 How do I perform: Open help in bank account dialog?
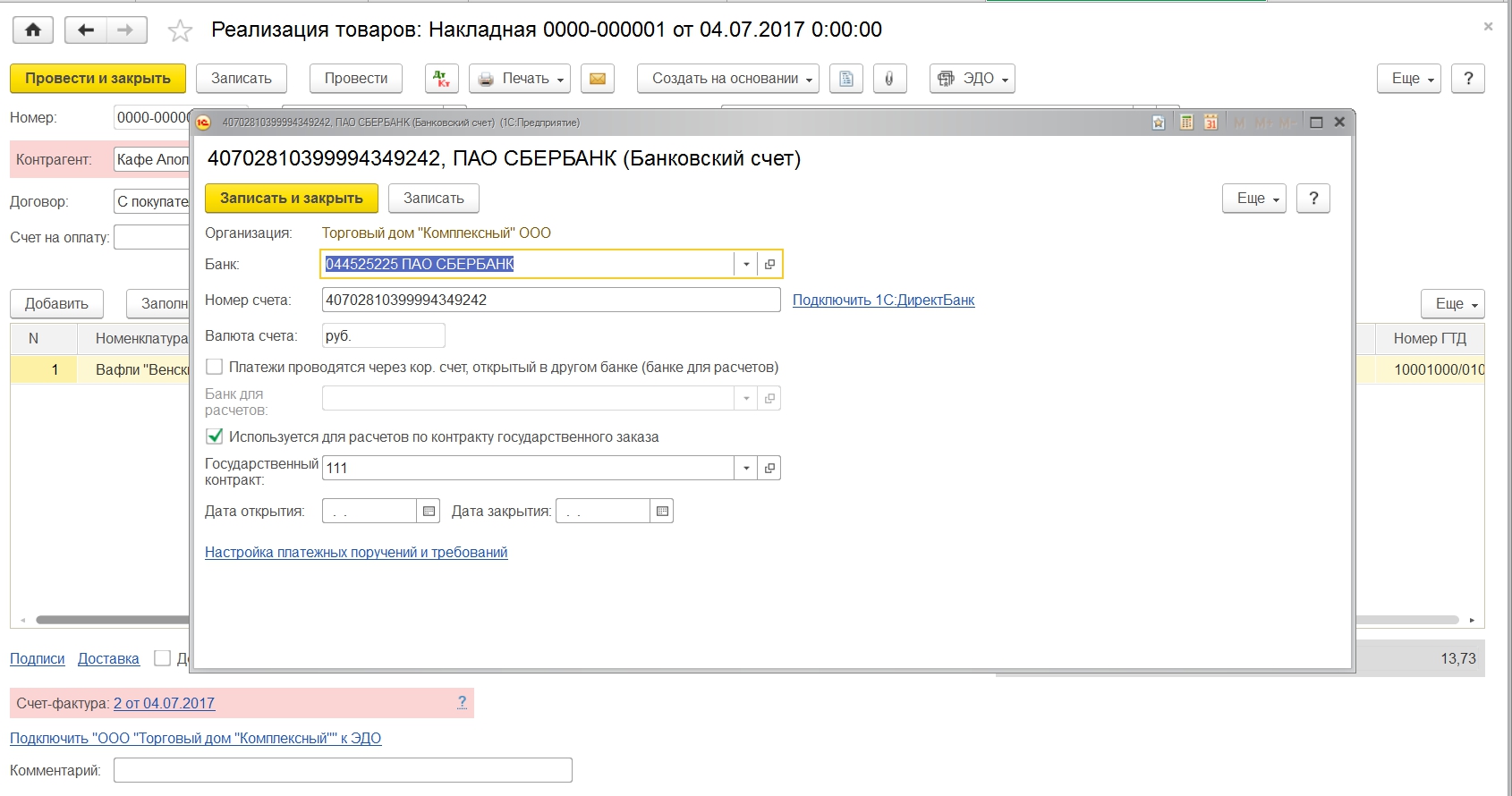pyautogui.click(x=1313, y=199)
